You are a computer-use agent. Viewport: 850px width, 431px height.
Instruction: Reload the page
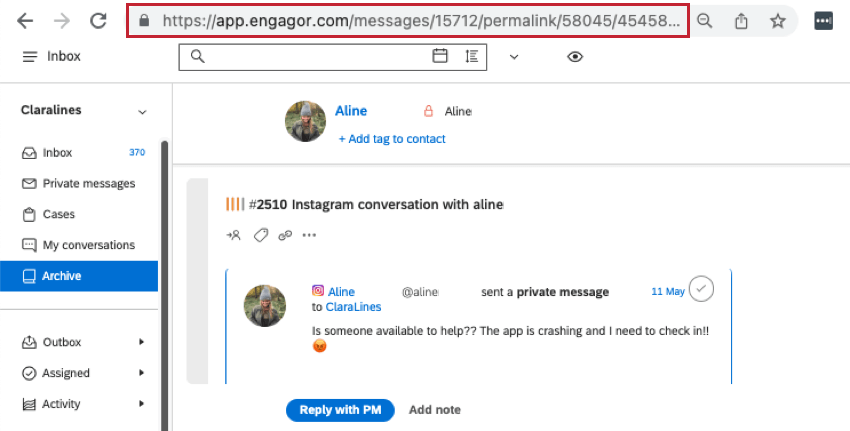[98, 21]
